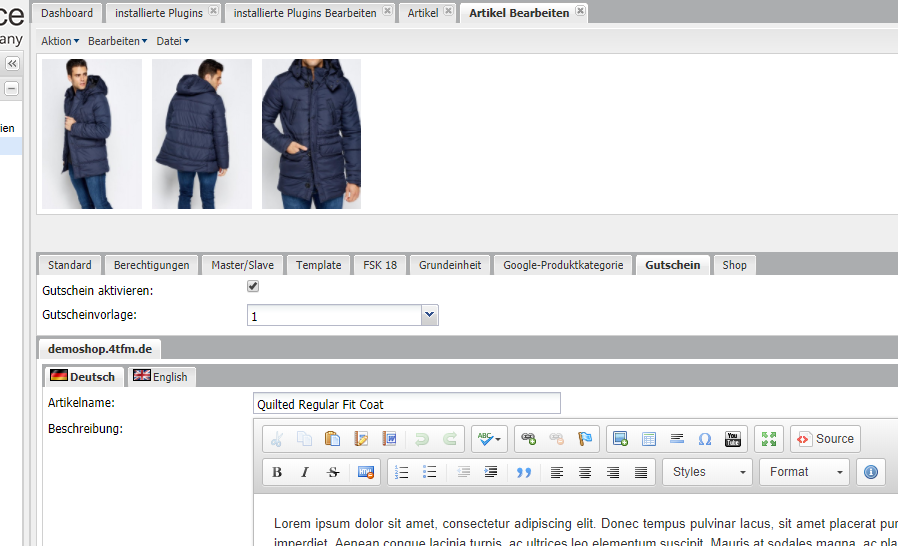Open the Aktion menu

click(59, 41)
